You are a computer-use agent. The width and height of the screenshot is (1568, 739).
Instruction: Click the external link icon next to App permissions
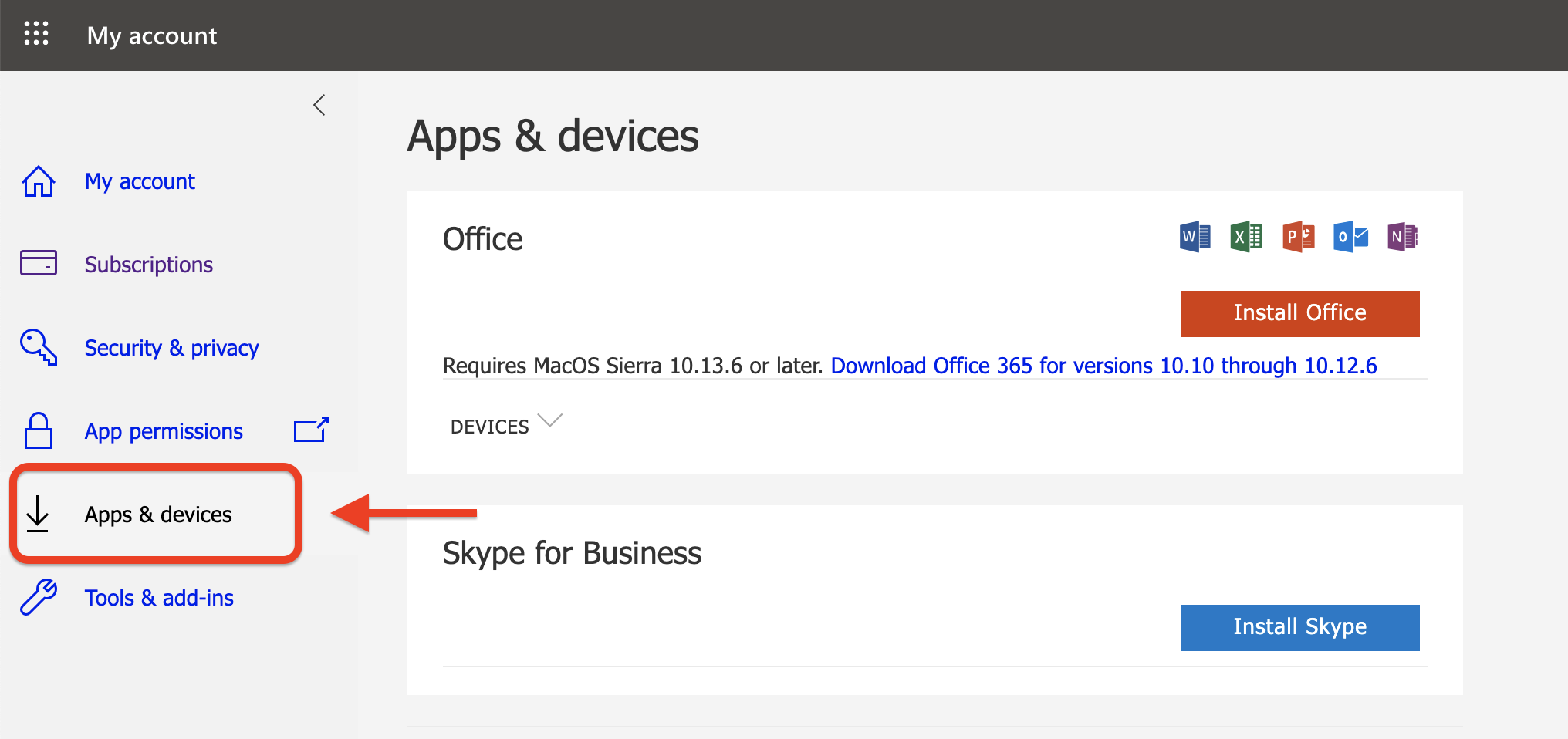(x=311, y=430)
